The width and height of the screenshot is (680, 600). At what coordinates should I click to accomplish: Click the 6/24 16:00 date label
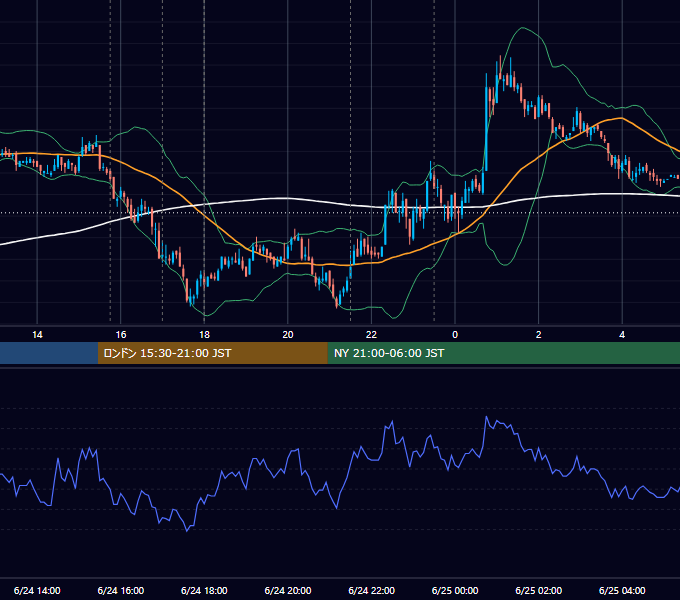coord(121,590)
